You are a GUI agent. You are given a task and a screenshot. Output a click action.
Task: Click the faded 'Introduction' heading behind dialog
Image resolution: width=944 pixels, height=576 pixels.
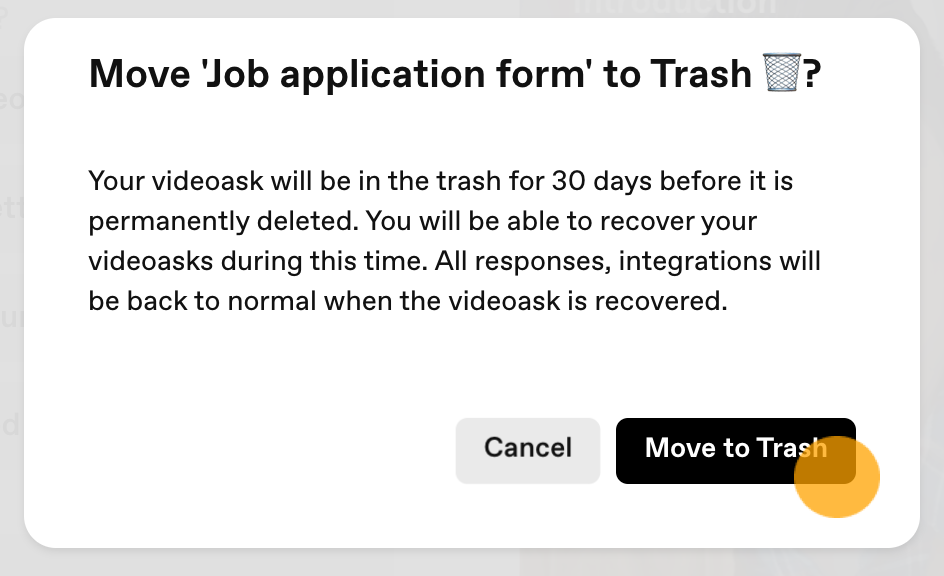pyautogui.click(x=673, y=6)
